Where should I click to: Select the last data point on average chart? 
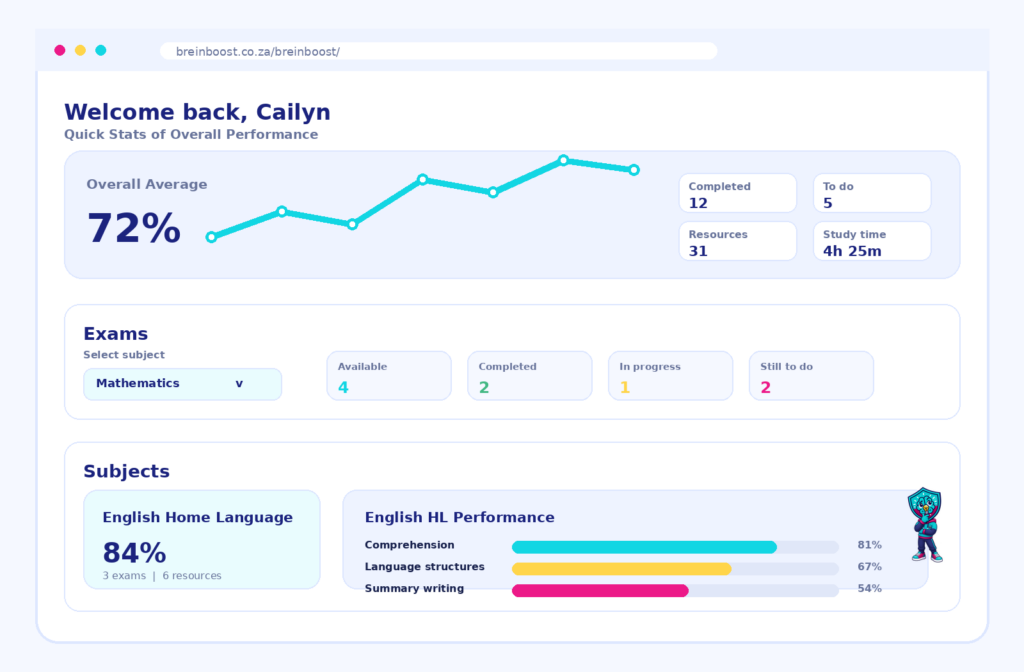(634, 170)
